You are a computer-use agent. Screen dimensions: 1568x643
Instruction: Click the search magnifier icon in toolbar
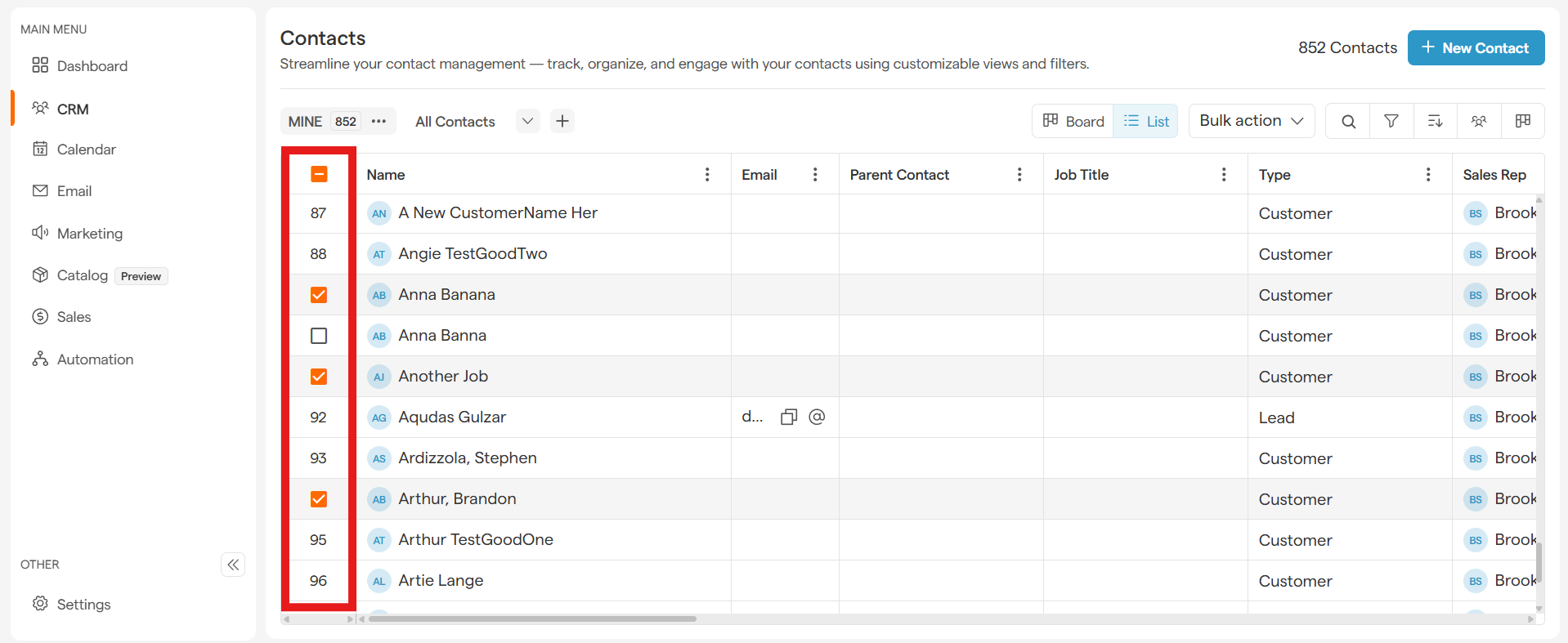[x=1348, y=122]
